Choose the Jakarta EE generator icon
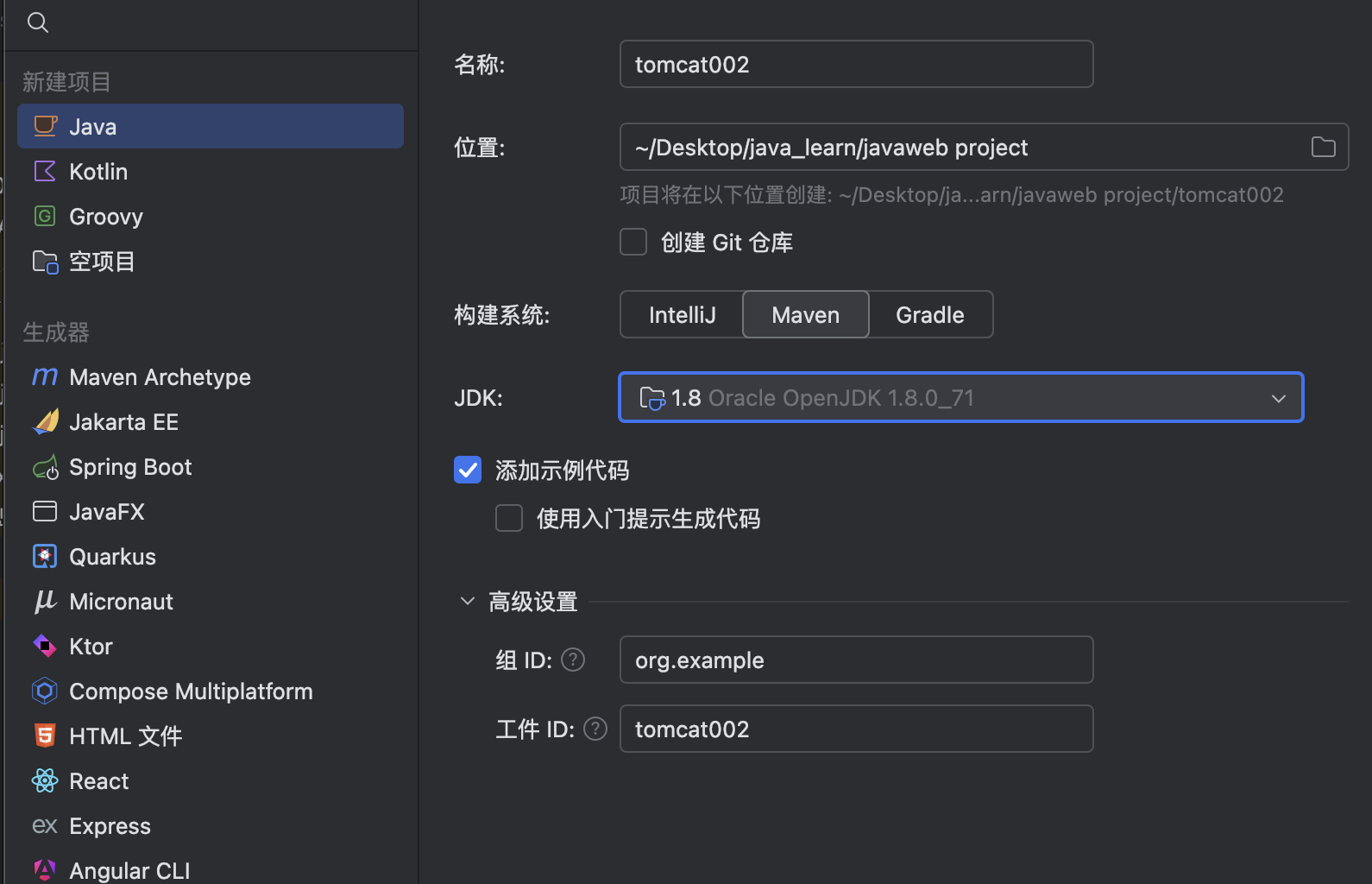This screenshot has width=1372, height=884. [45, 422]
